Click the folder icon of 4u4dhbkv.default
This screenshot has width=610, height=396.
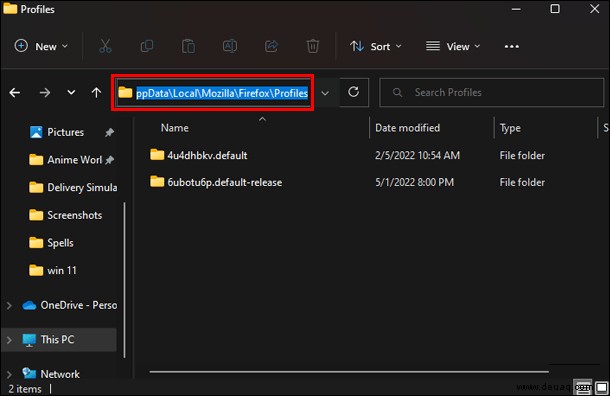coord(157,155)
